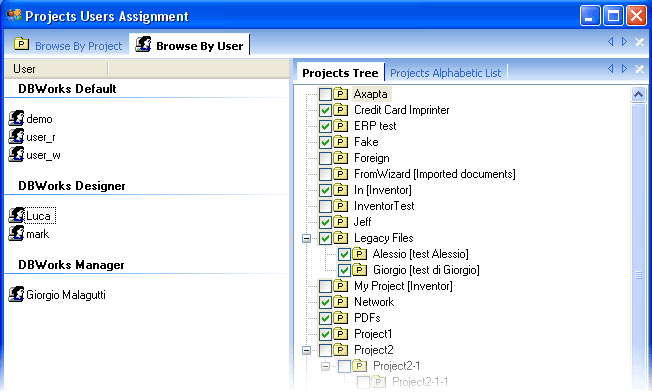Viewport: 652px width, 392px height.
Task: Click the Fake project folder icon
Action: coord(341,142)
